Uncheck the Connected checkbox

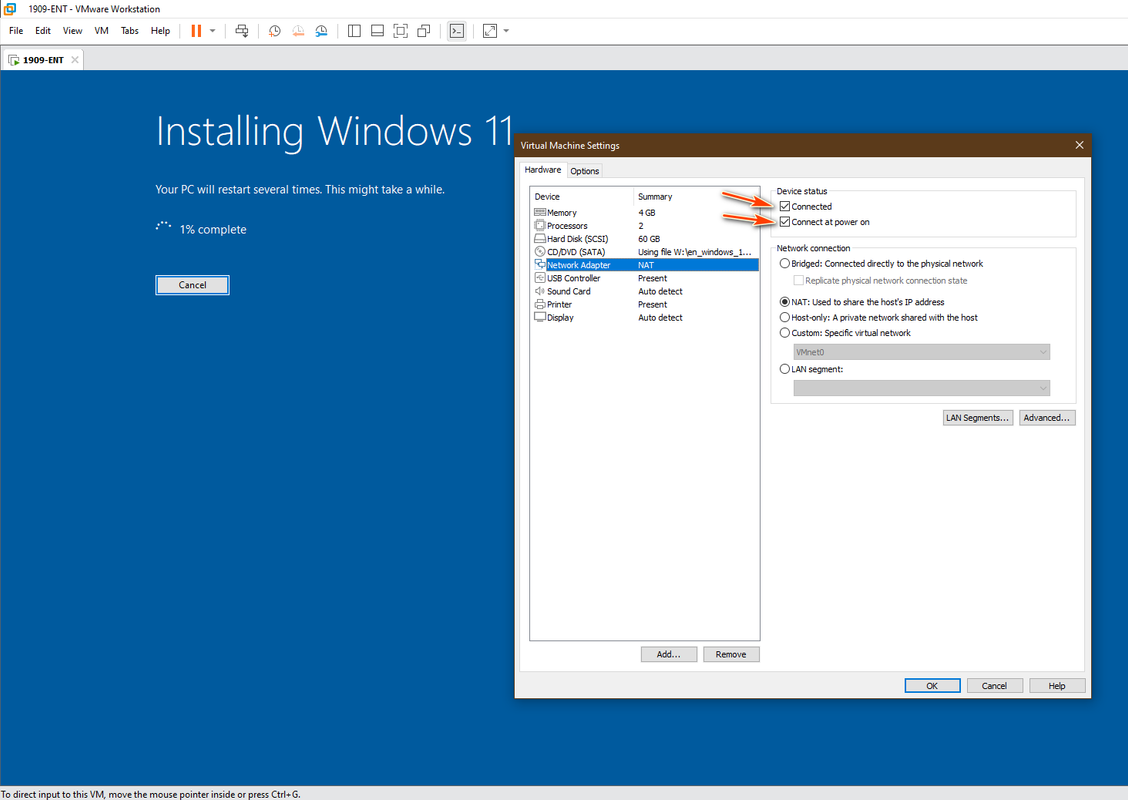785,206
